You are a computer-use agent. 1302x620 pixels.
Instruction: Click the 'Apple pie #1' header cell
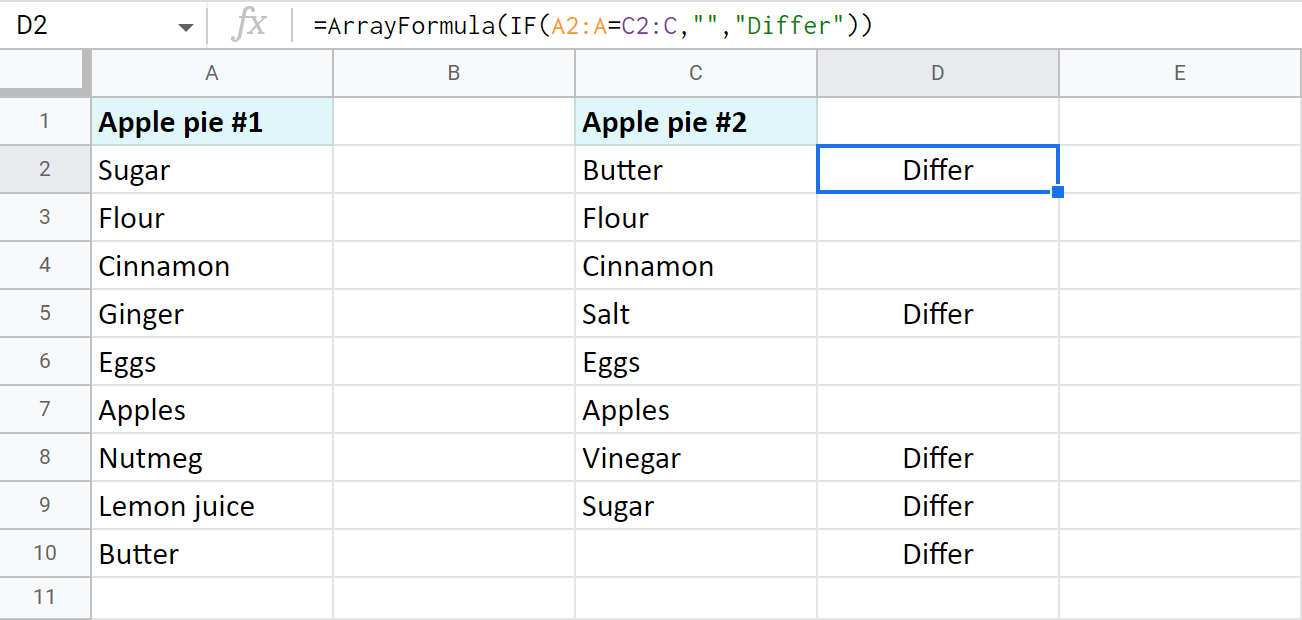(x=212, y=122)
